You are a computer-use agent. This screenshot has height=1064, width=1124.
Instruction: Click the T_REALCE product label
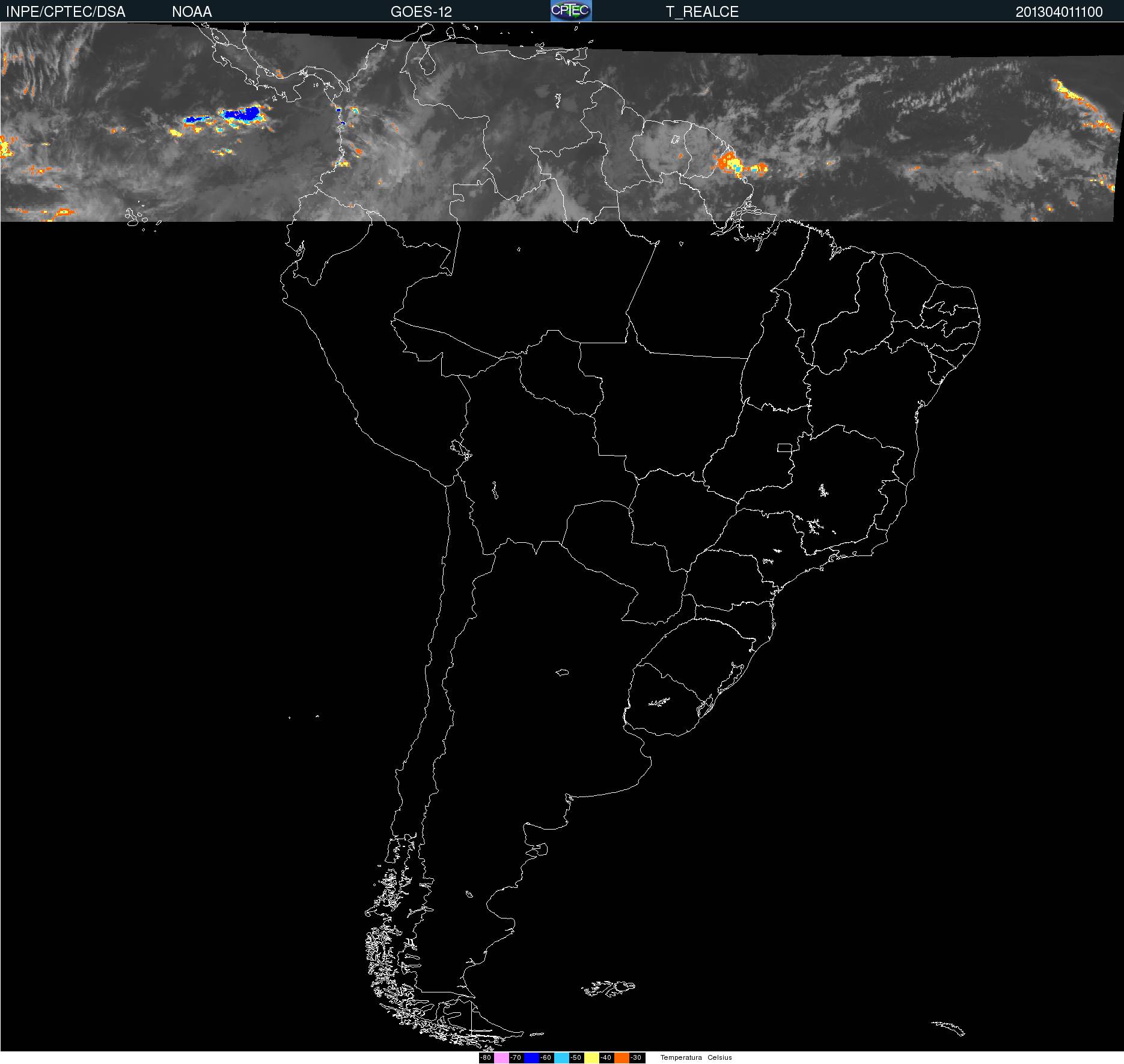pyautogui.click(x=702, y=12)
